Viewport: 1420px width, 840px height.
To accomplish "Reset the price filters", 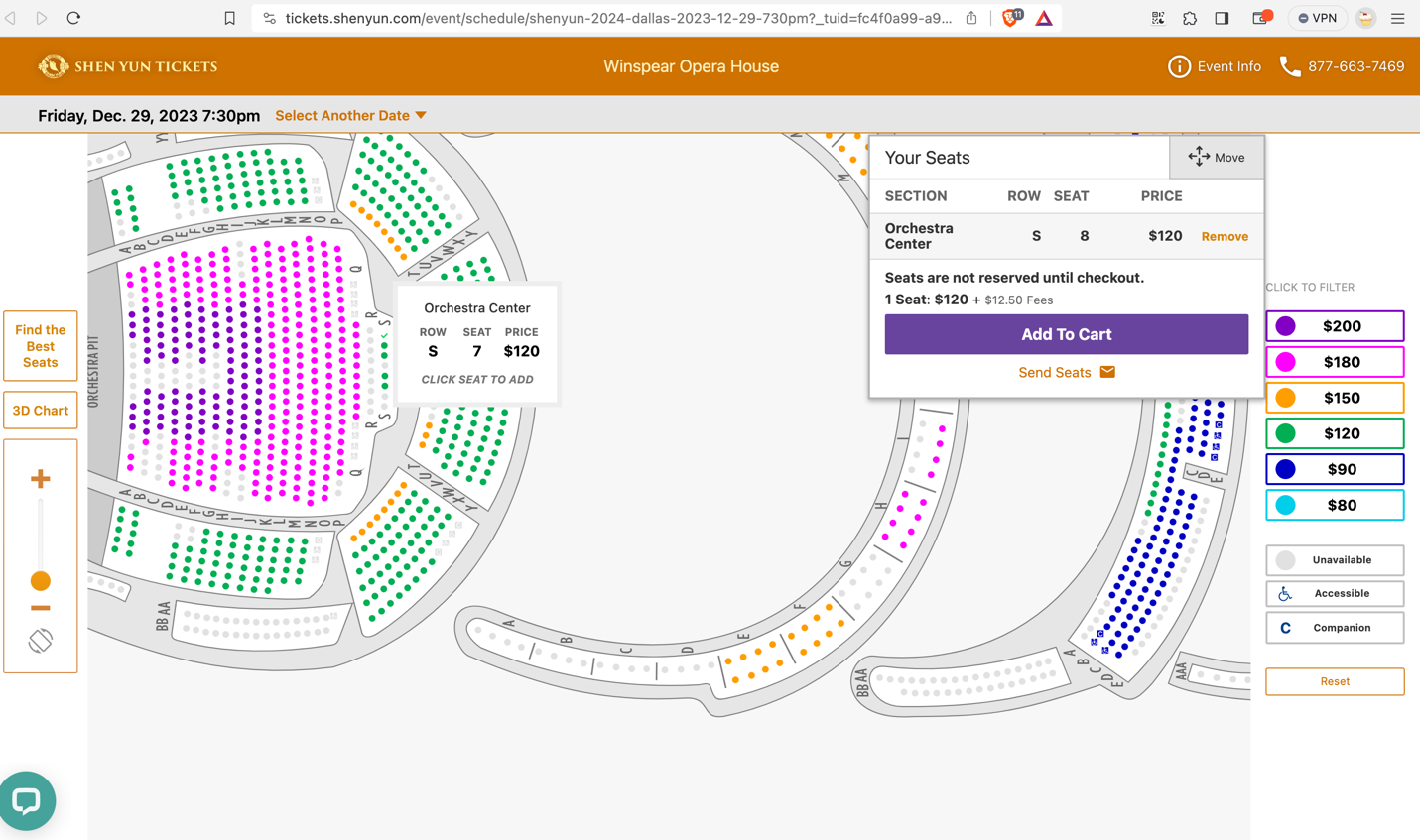I will (x=1335, y=681).
